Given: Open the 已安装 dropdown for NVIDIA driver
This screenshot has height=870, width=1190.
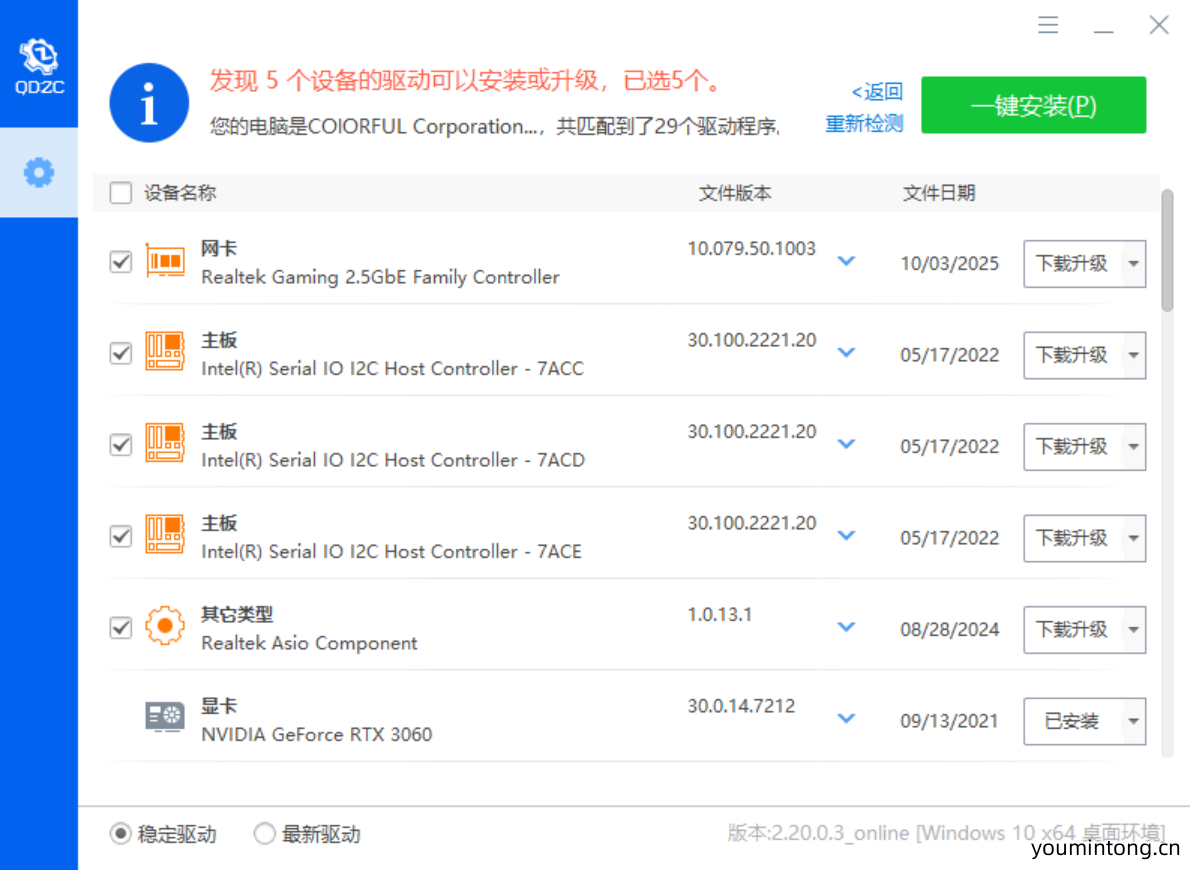Looking at the screenshot, I should pyautogui.click(x=1133, y=721).
